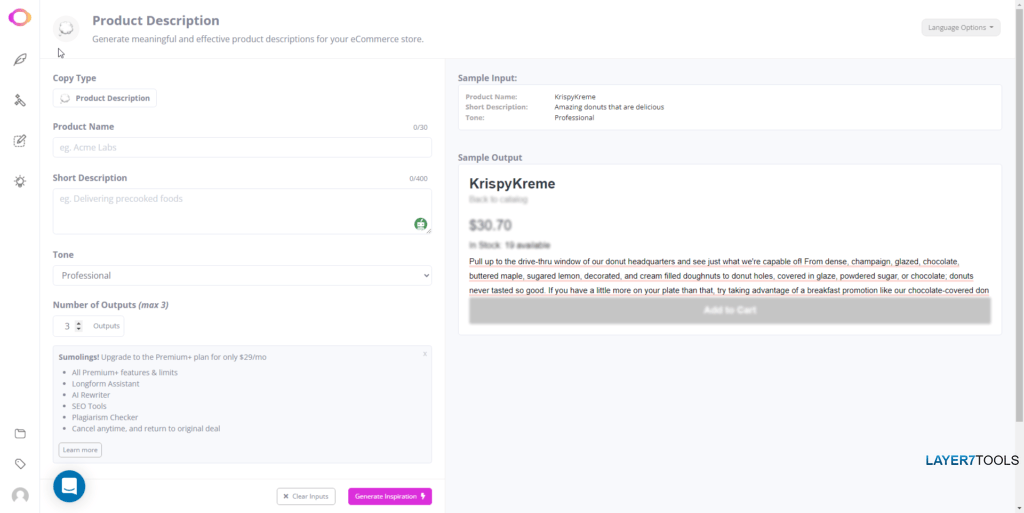Select the Product Description copy type

tap(104, 98)
